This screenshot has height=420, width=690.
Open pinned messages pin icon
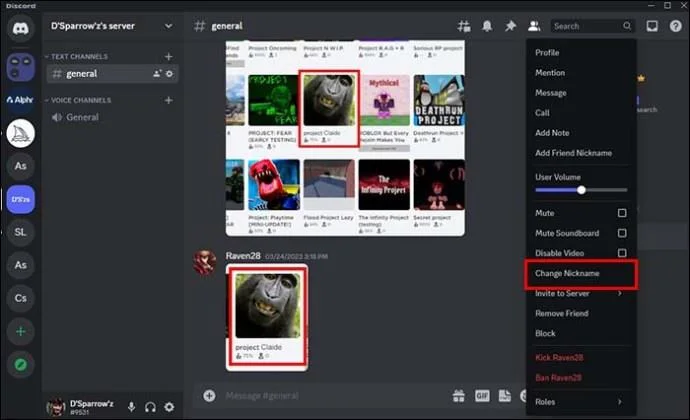pos(510,26)
